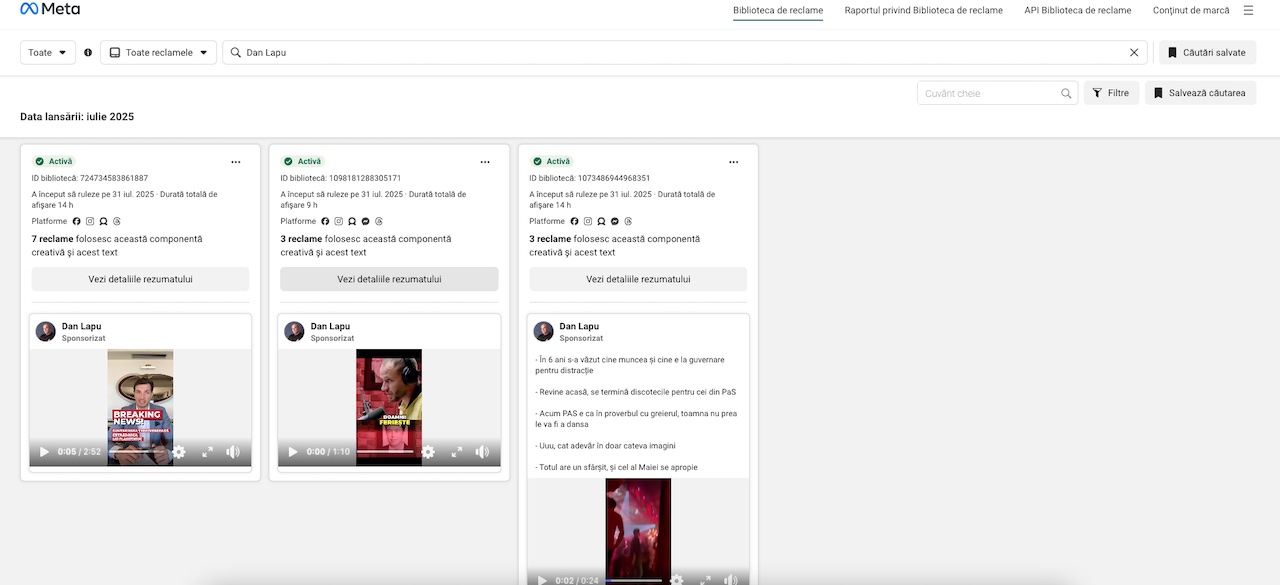Click the Meta logo

pos(50,9)
